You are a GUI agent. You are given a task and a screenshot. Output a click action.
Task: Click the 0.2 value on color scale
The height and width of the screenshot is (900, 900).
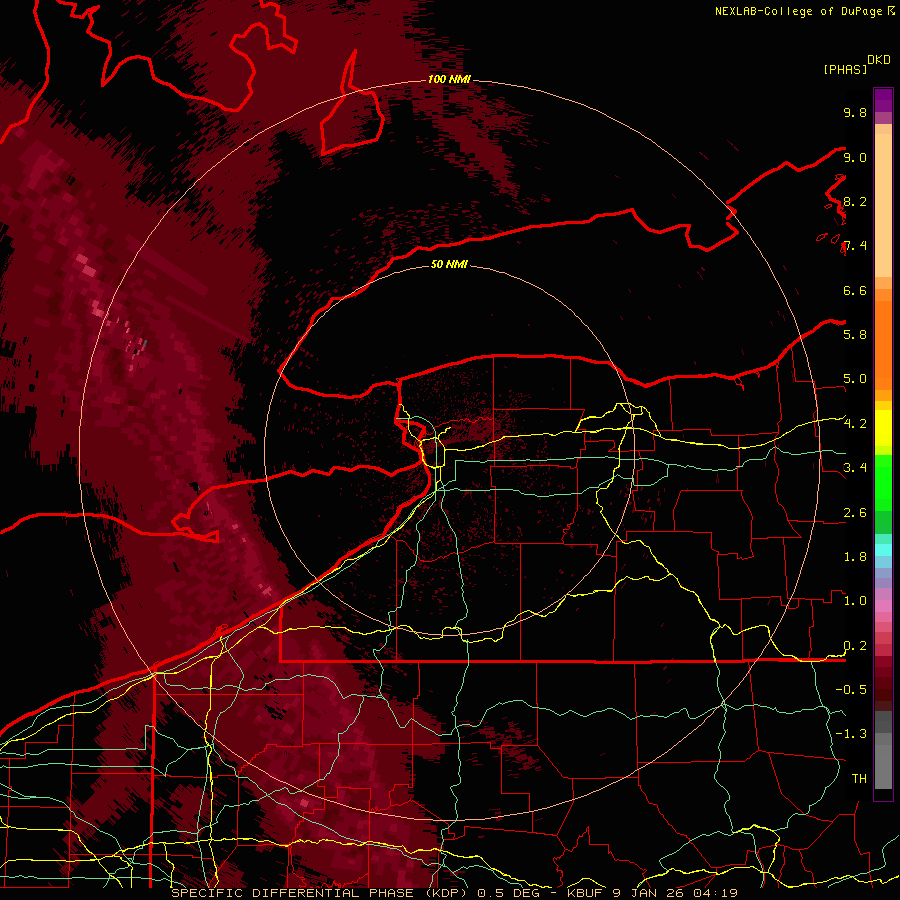pos(855,646)
